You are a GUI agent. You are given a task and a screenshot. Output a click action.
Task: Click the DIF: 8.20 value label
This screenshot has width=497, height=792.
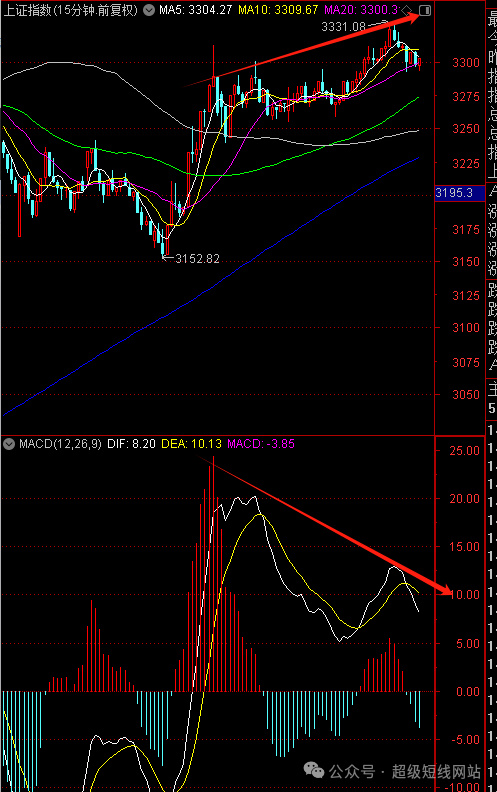(x=131, y=444)
